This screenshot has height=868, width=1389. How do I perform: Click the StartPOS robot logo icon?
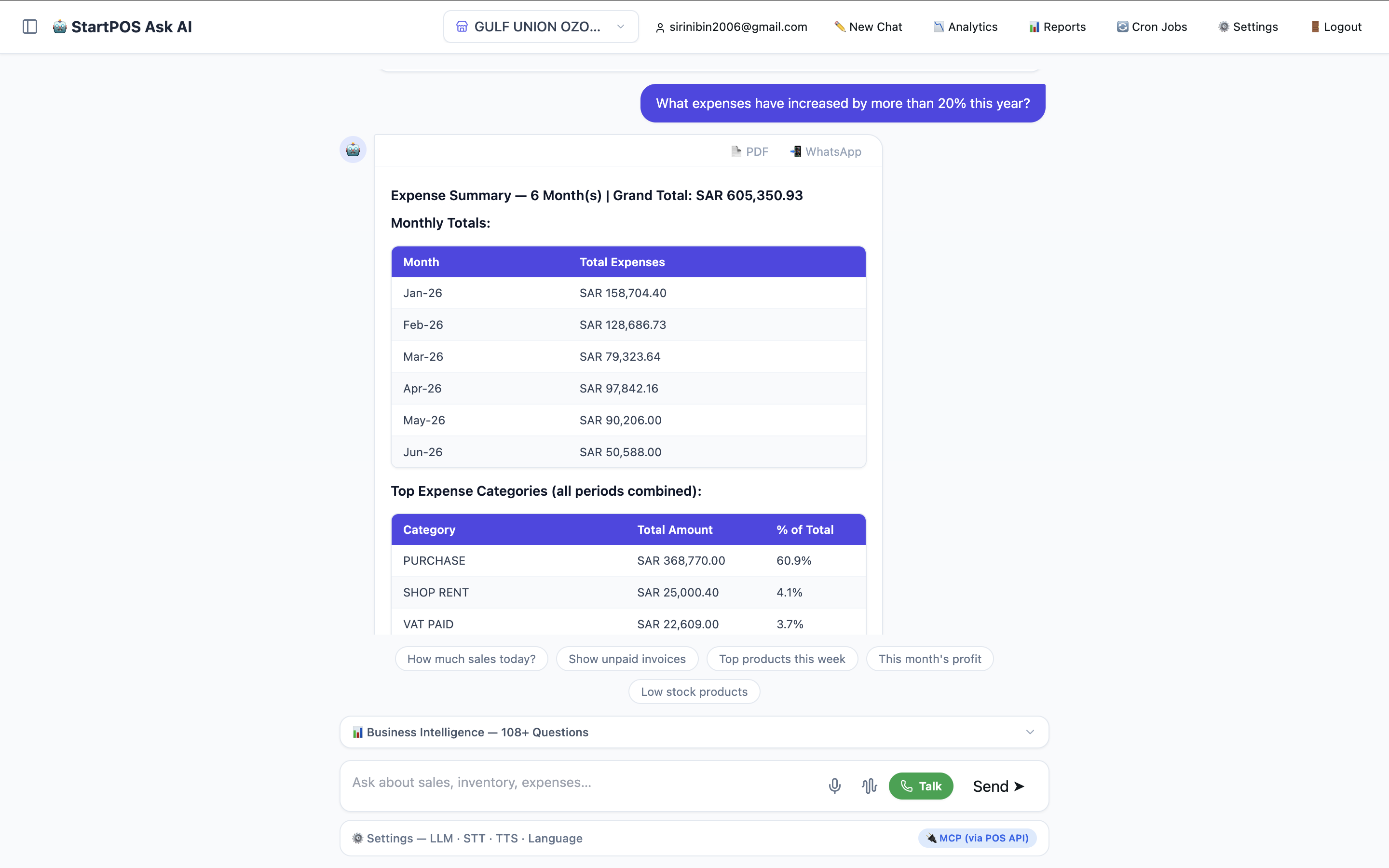click(x=60, y=27)
